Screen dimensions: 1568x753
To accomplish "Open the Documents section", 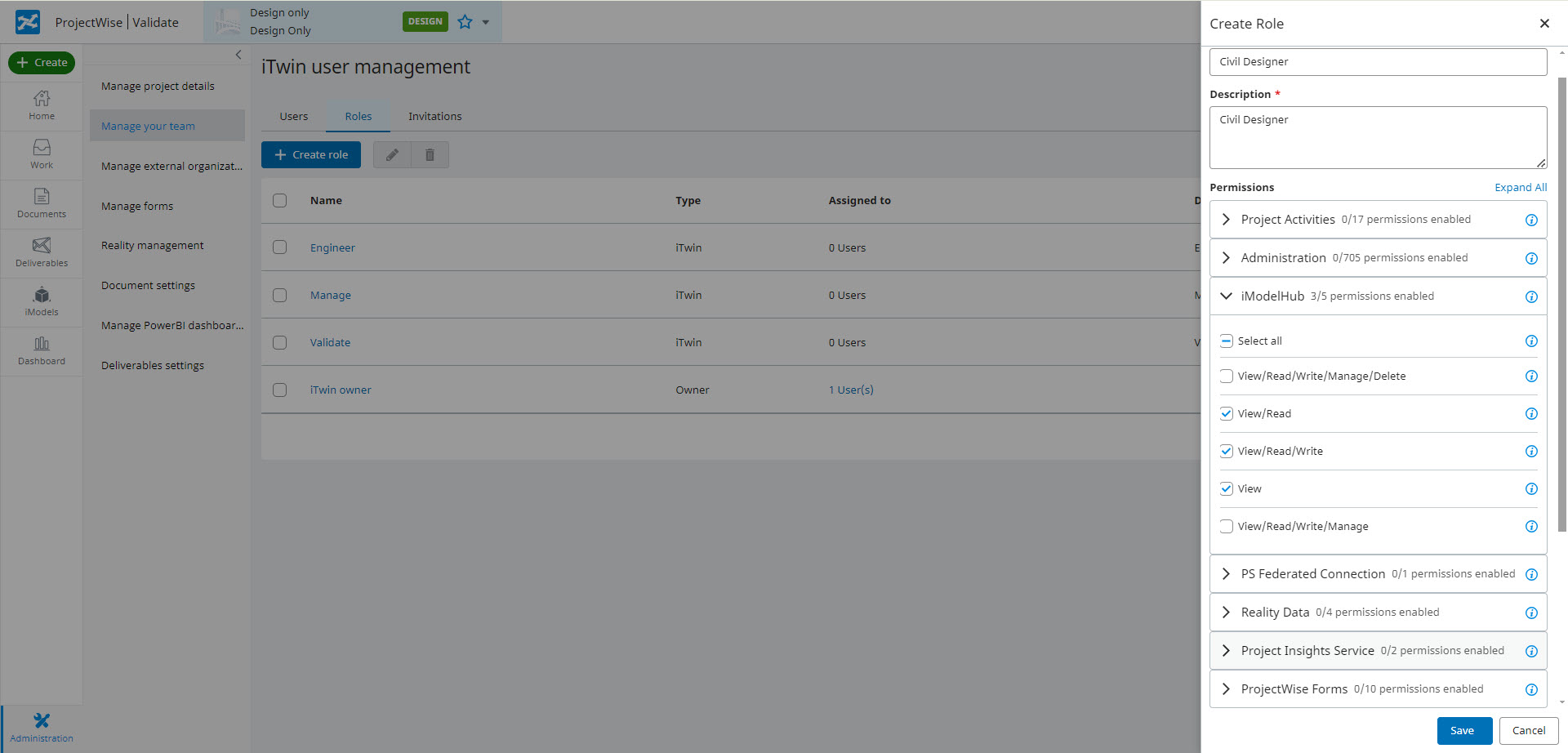I will [x=41, y=203].
